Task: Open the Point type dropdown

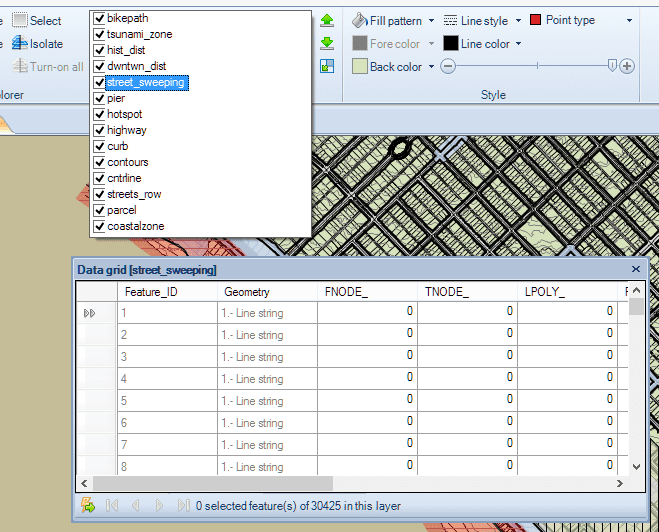Action: point(629,20)
